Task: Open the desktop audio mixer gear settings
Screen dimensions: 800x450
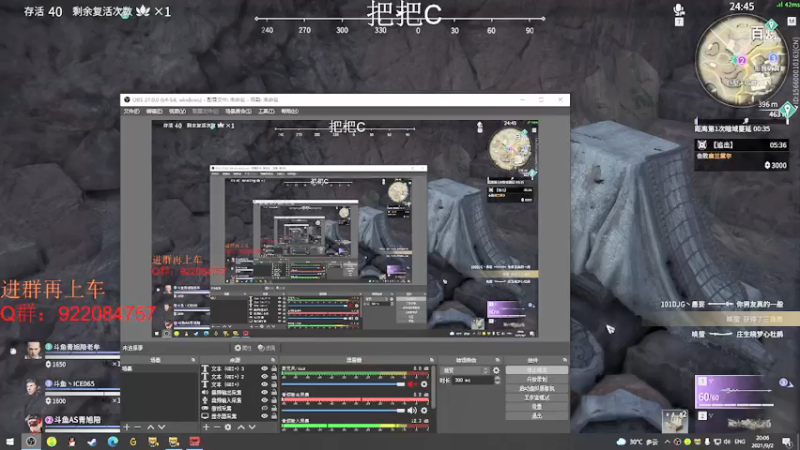Action: (424, 410)
